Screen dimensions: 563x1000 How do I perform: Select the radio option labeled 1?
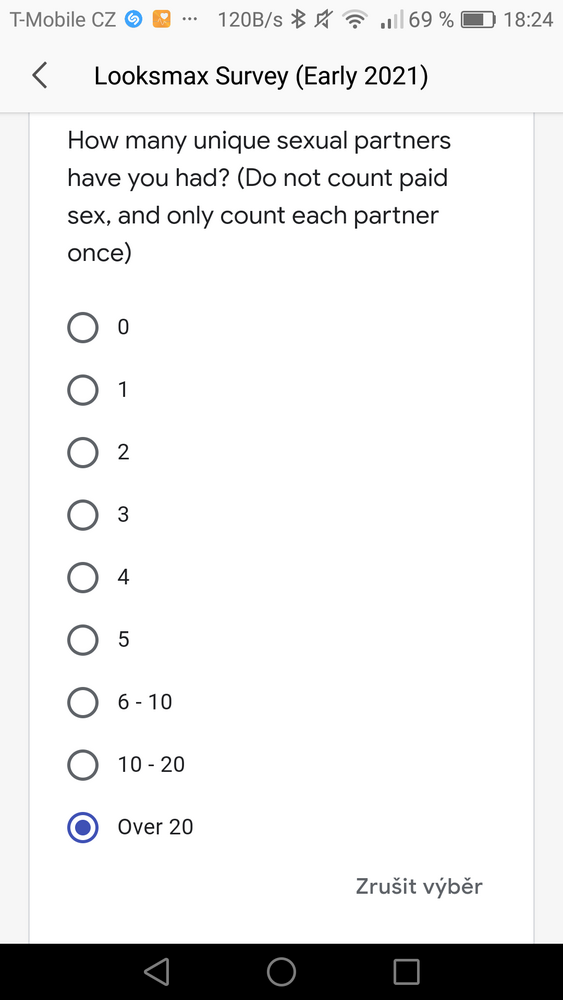pos(83,390)
